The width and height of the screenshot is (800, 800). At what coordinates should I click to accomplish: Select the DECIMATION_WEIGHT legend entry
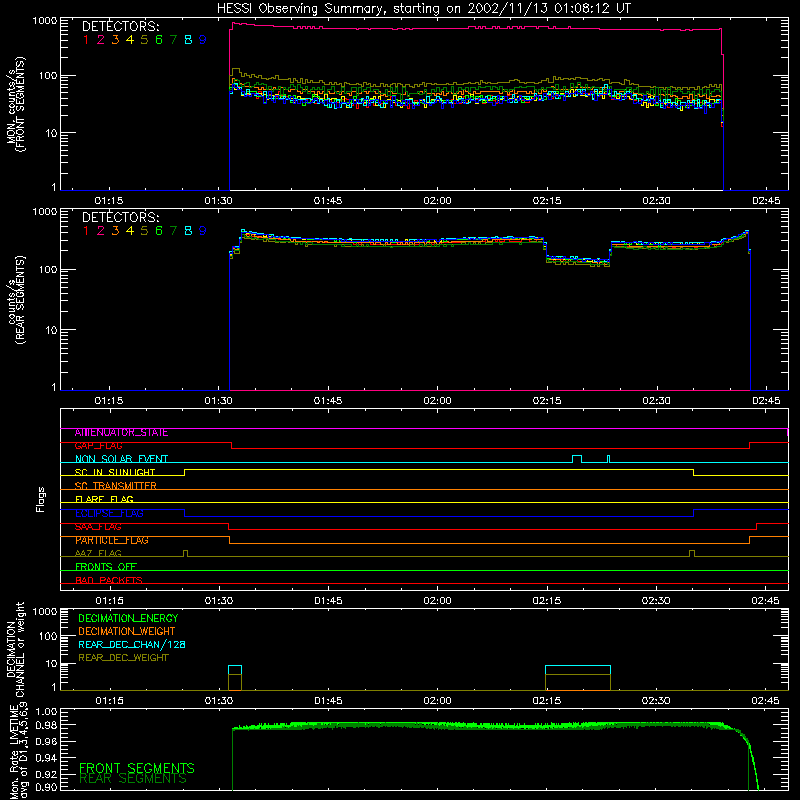coord(127,631)
